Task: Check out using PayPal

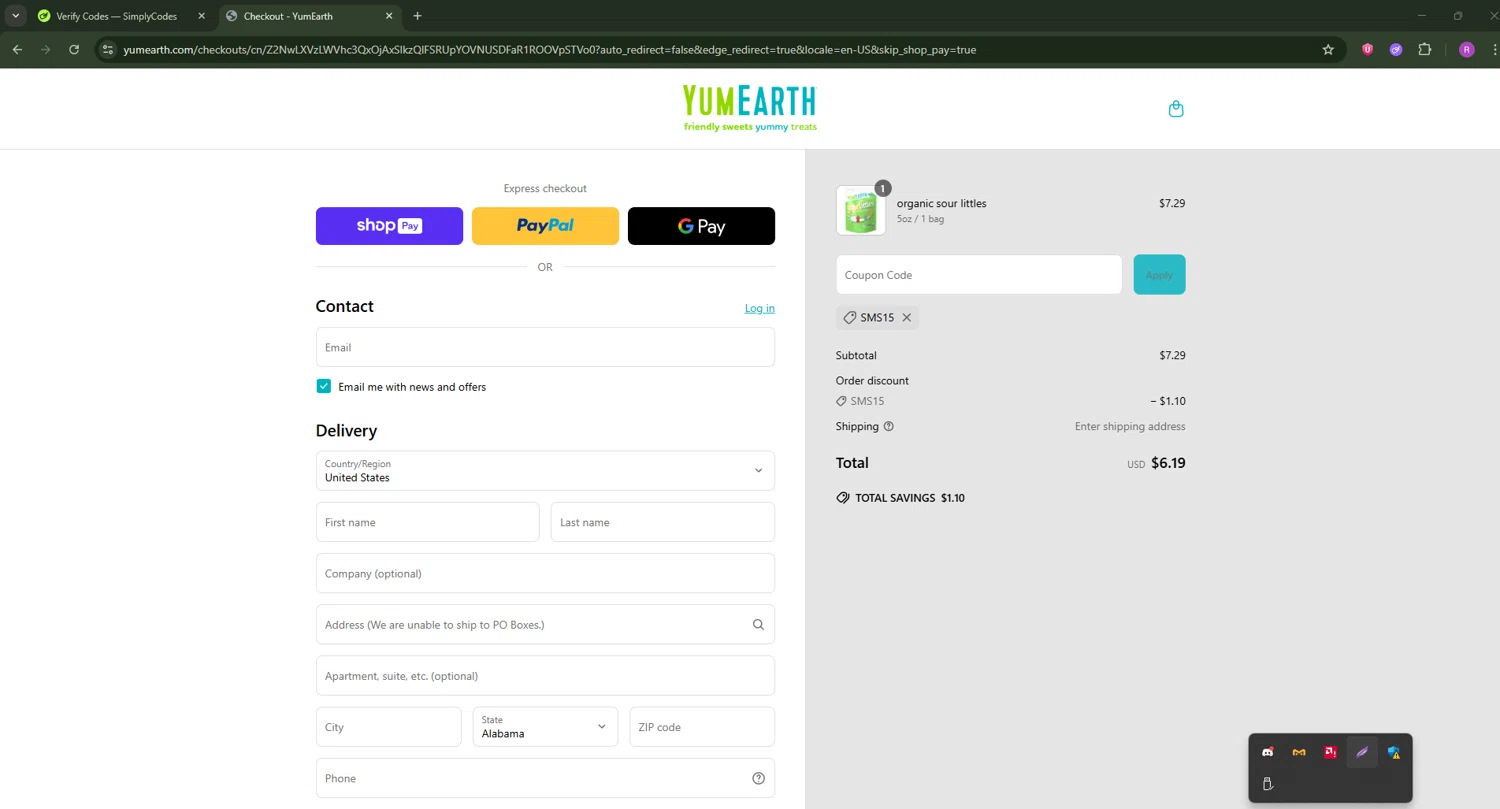Action: 545,226
